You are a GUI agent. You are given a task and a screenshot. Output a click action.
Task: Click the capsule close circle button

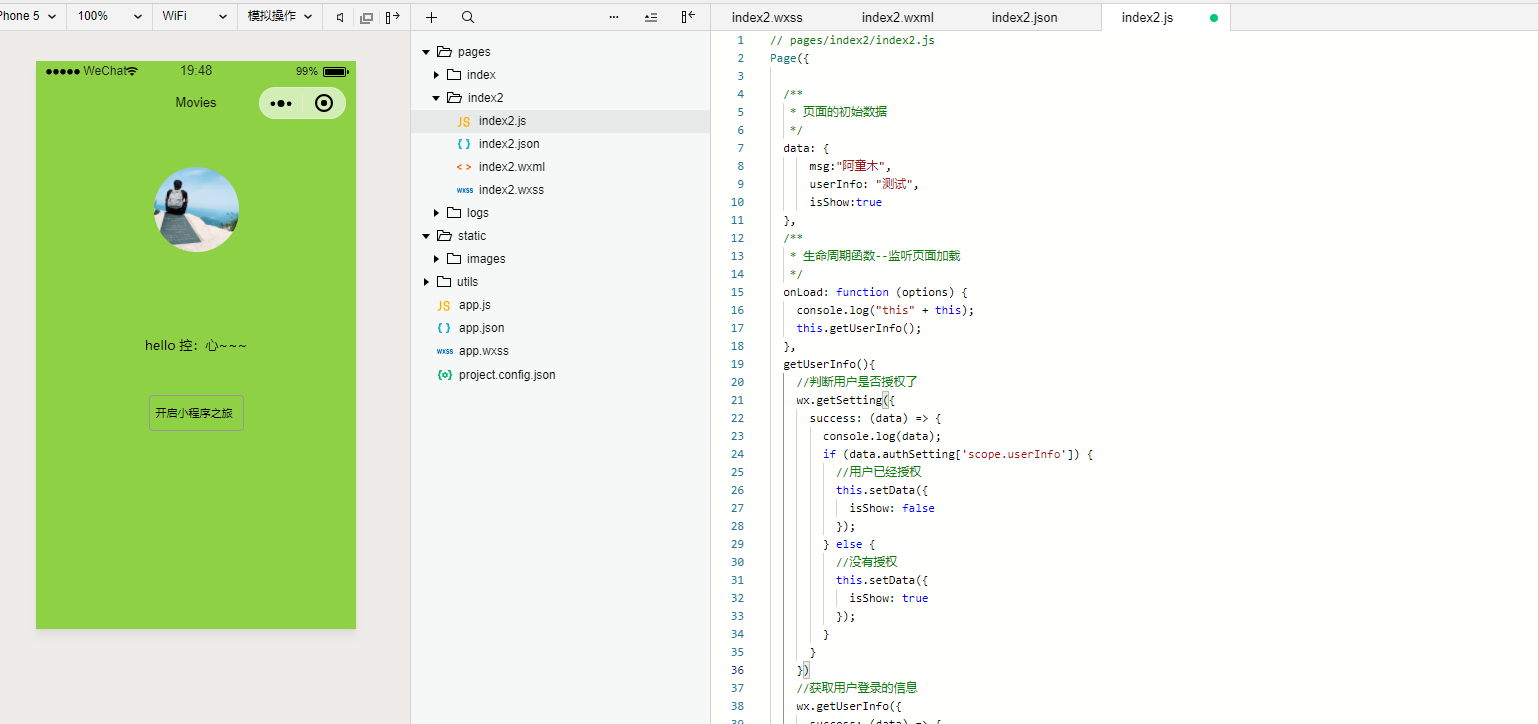click(323, 103)
